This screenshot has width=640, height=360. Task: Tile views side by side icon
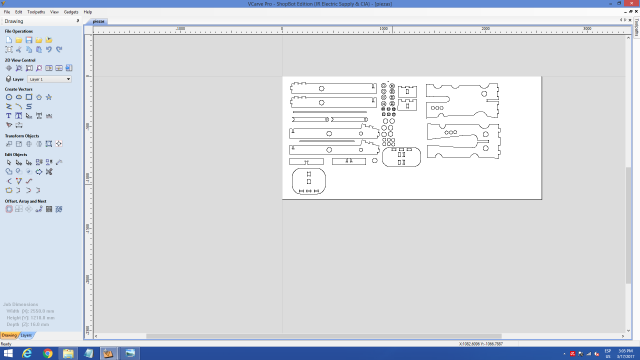(49, 68)
